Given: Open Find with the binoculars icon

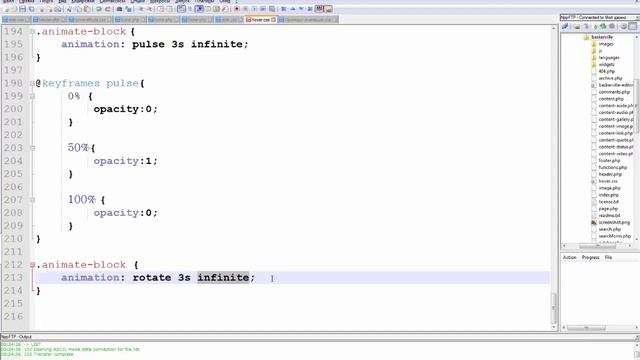Looking at the screenshot, I should pos(119,9).
